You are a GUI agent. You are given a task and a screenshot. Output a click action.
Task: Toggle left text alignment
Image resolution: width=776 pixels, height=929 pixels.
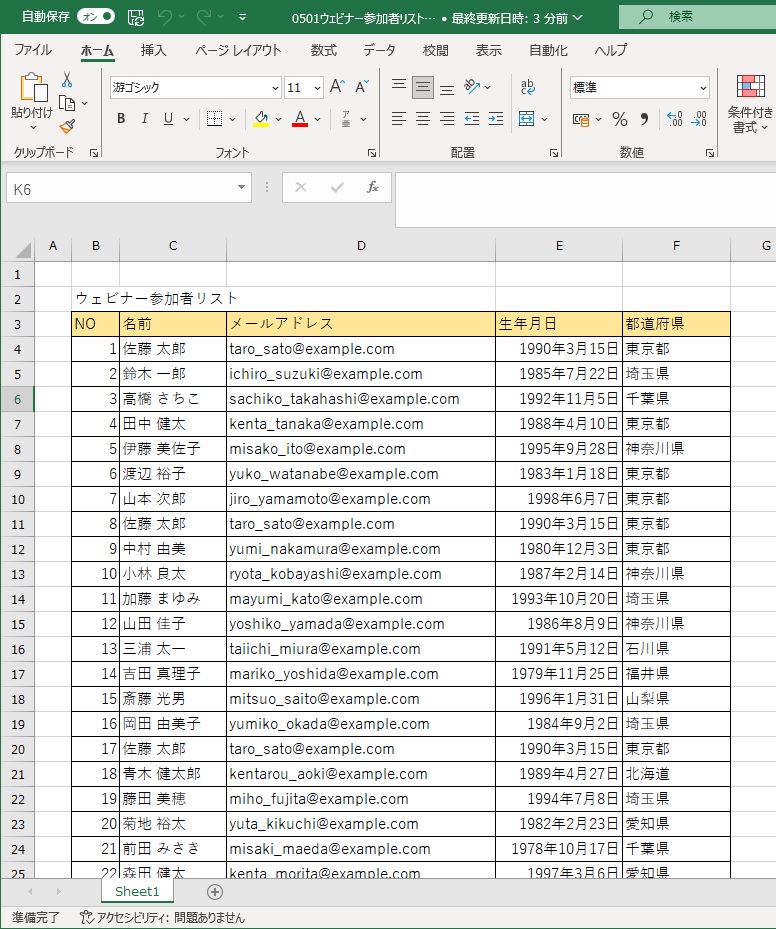coord(399,119)
